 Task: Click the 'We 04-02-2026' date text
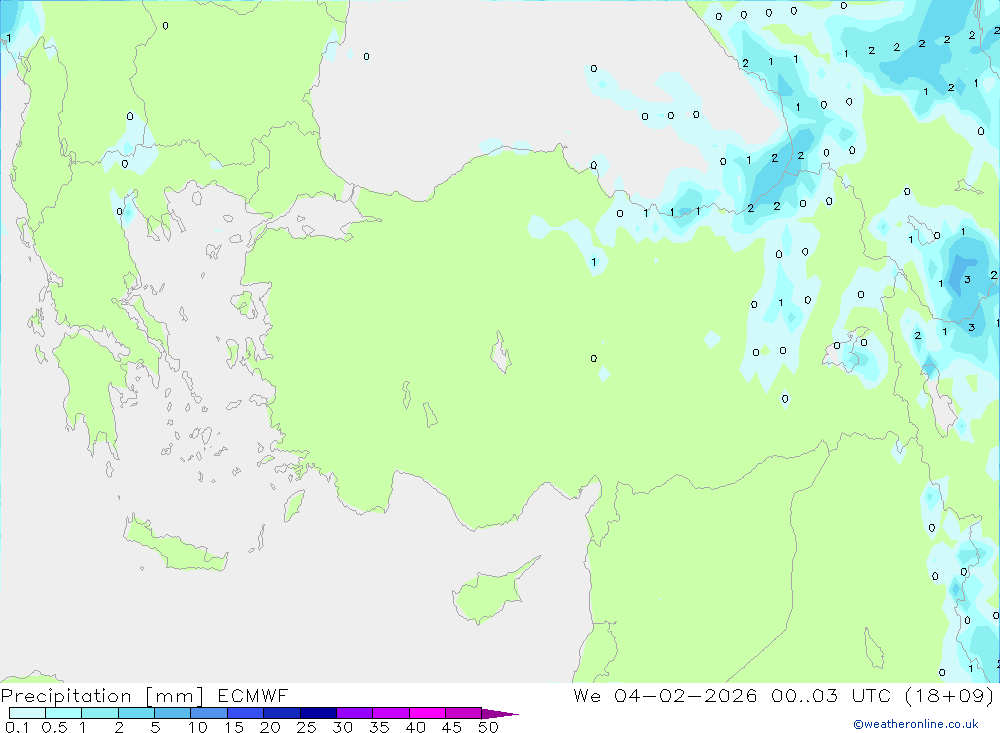[665, 695]
